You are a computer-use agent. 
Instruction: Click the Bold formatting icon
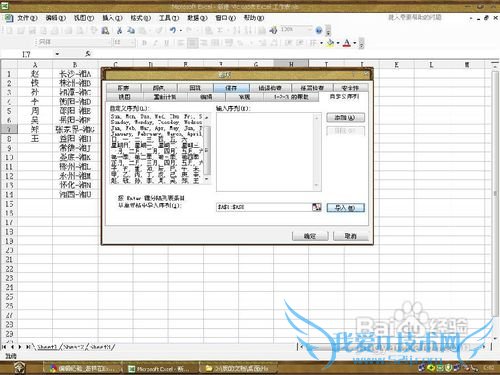(144, 43)
